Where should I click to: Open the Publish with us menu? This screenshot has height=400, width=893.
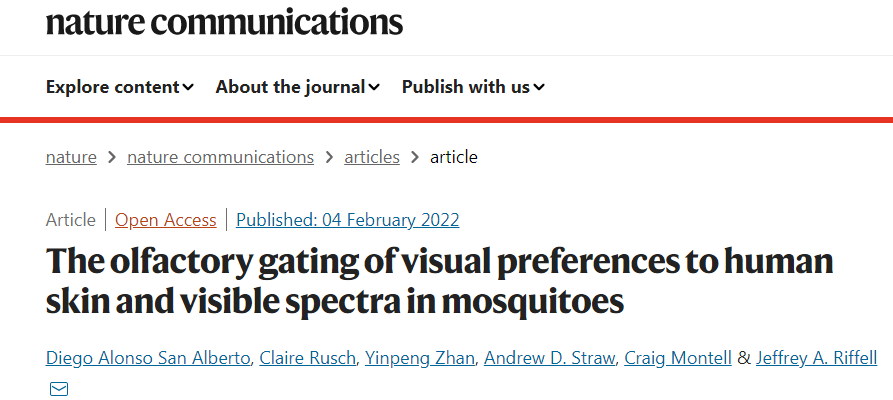pos(466,87)
